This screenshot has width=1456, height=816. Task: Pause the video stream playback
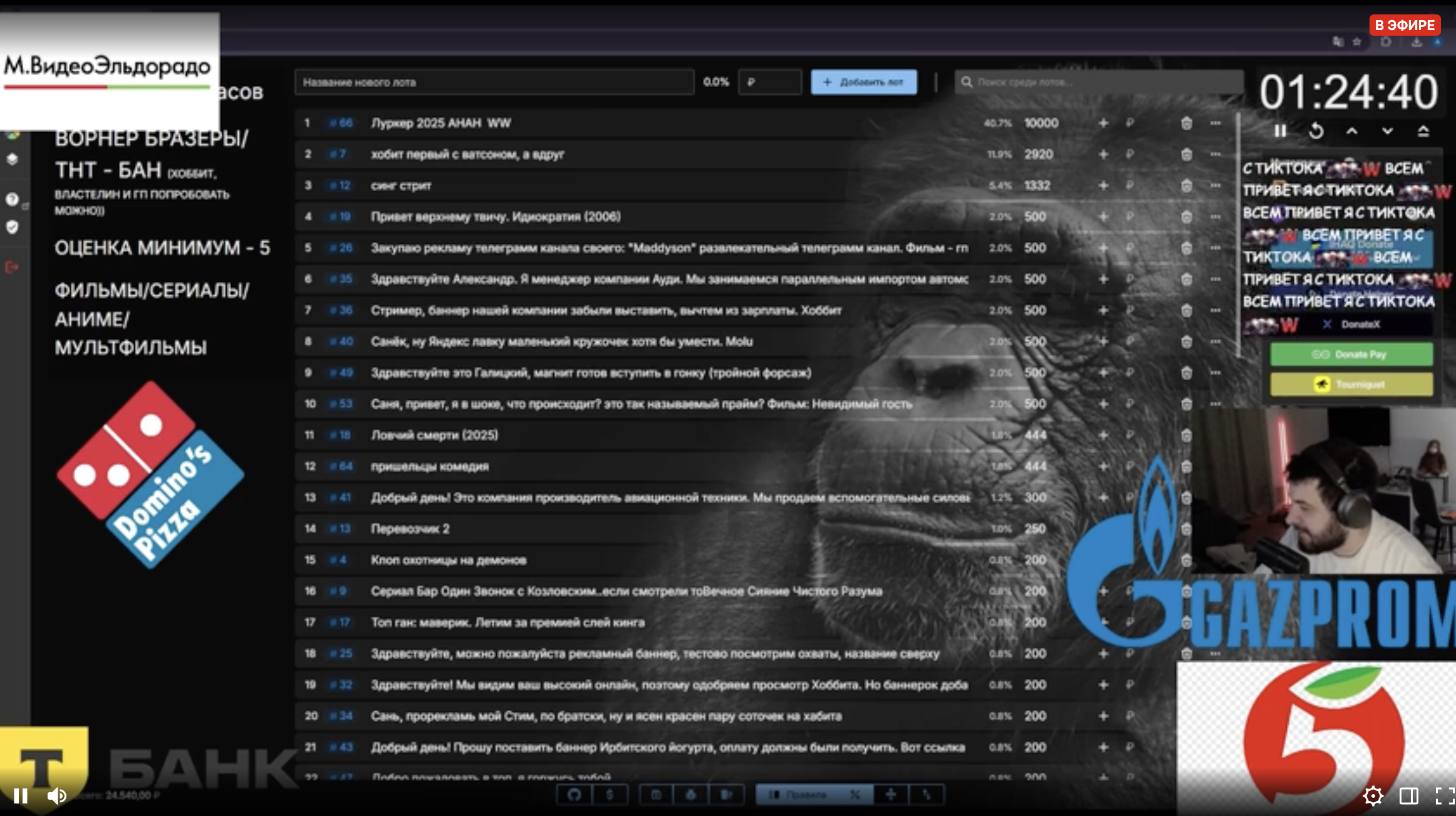pos(20,796)
